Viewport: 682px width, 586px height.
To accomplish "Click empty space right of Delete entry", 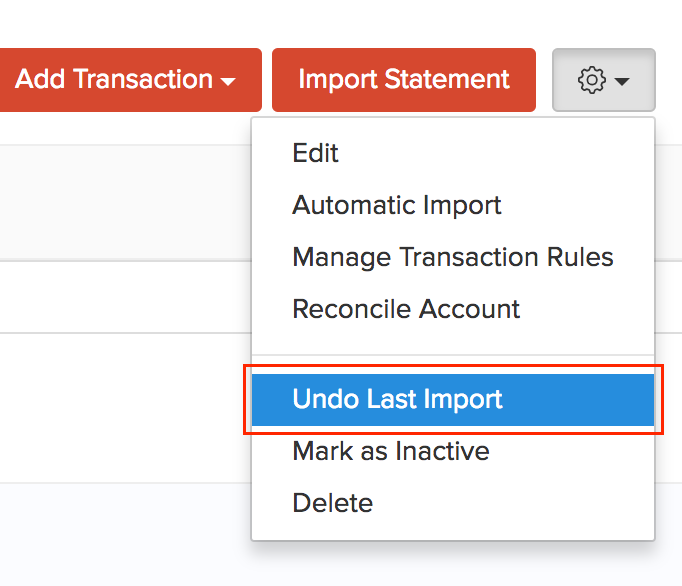I will point(520,503).
